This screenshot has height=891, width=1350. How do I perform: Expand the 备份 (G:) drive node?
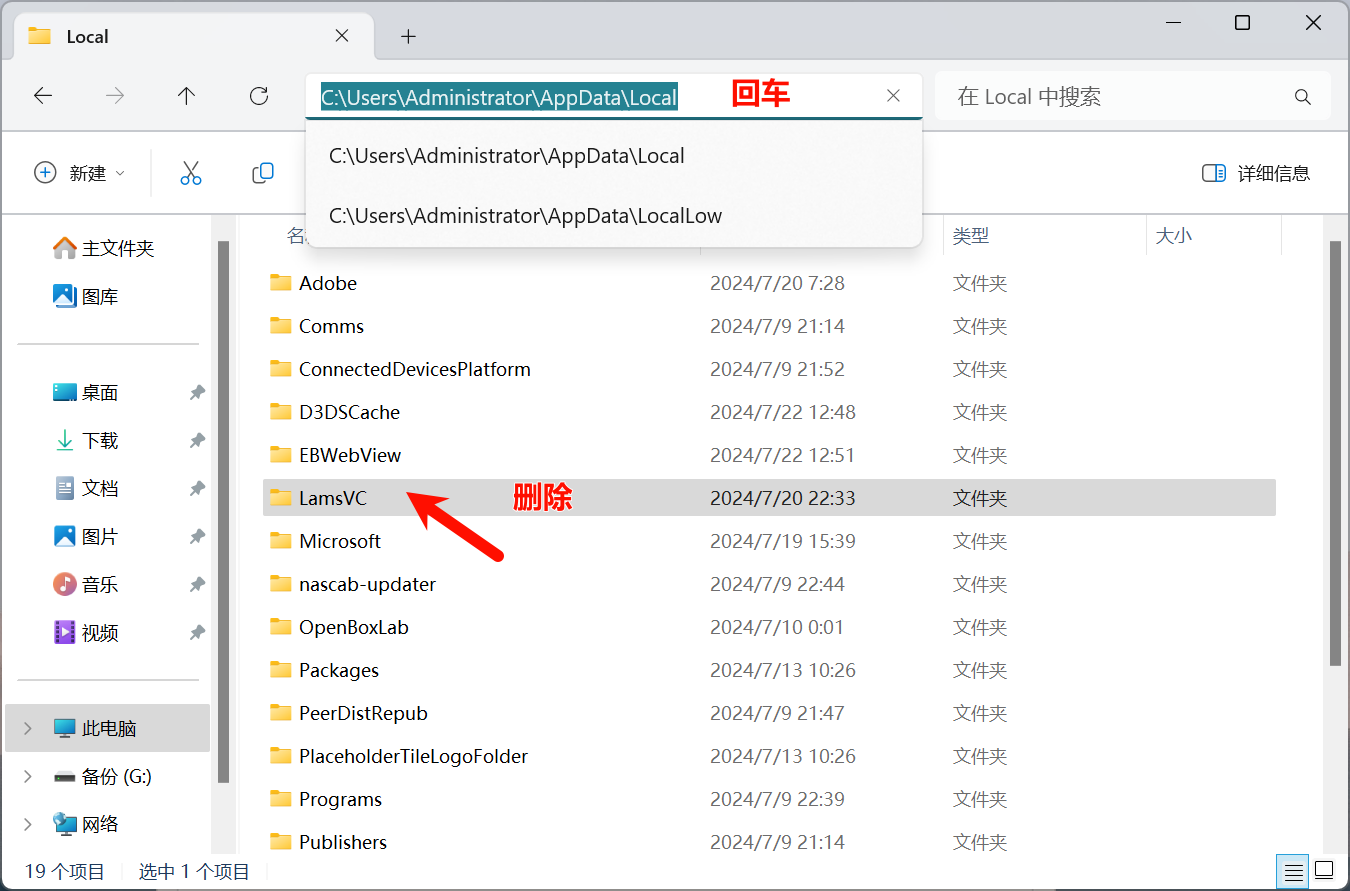(28, 776)
